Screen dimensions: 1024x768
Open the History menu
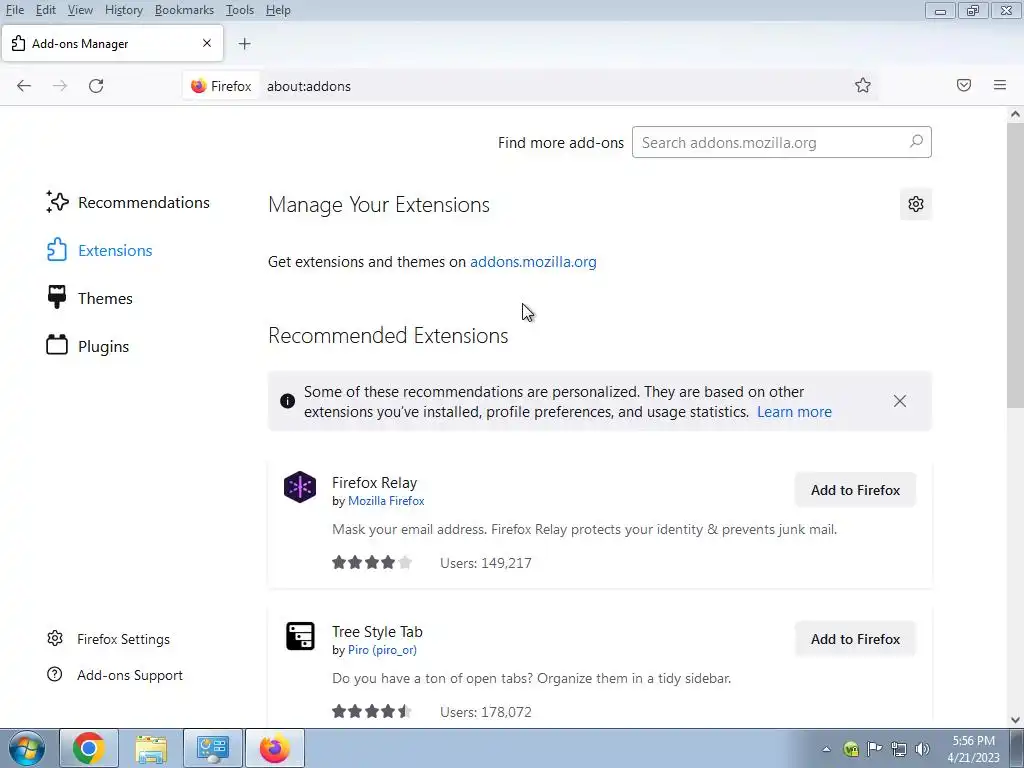point(124,10)
